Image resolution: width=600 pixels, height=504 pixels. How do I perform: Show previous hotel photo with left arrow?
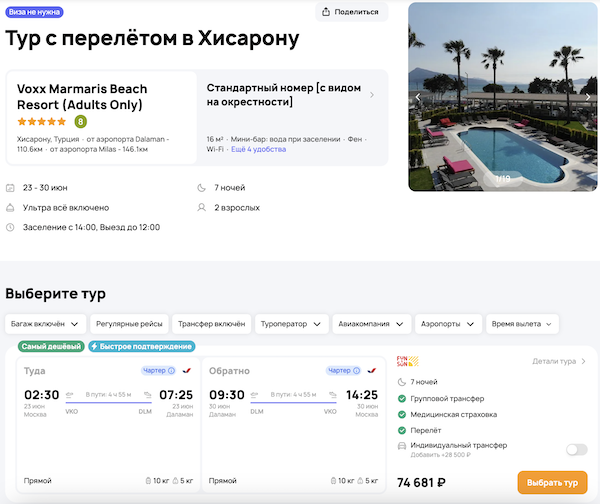(419, 97)
